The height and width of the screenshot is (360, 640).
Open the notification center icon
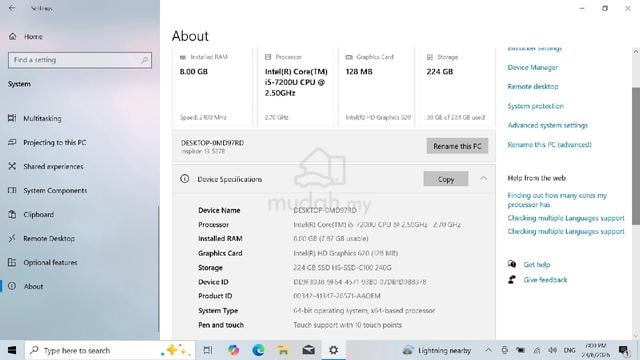tap(623, 350)
